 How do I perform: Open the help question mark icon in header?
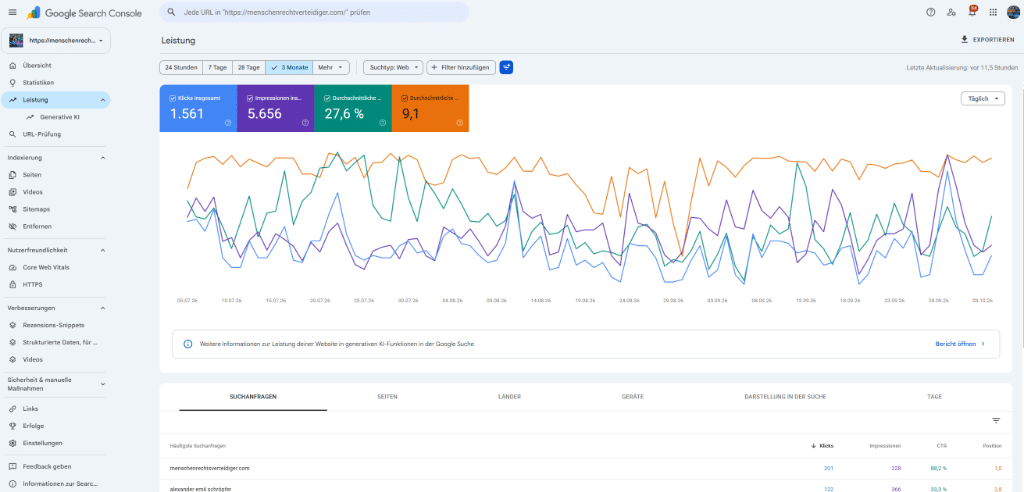[x=931, y=12]
